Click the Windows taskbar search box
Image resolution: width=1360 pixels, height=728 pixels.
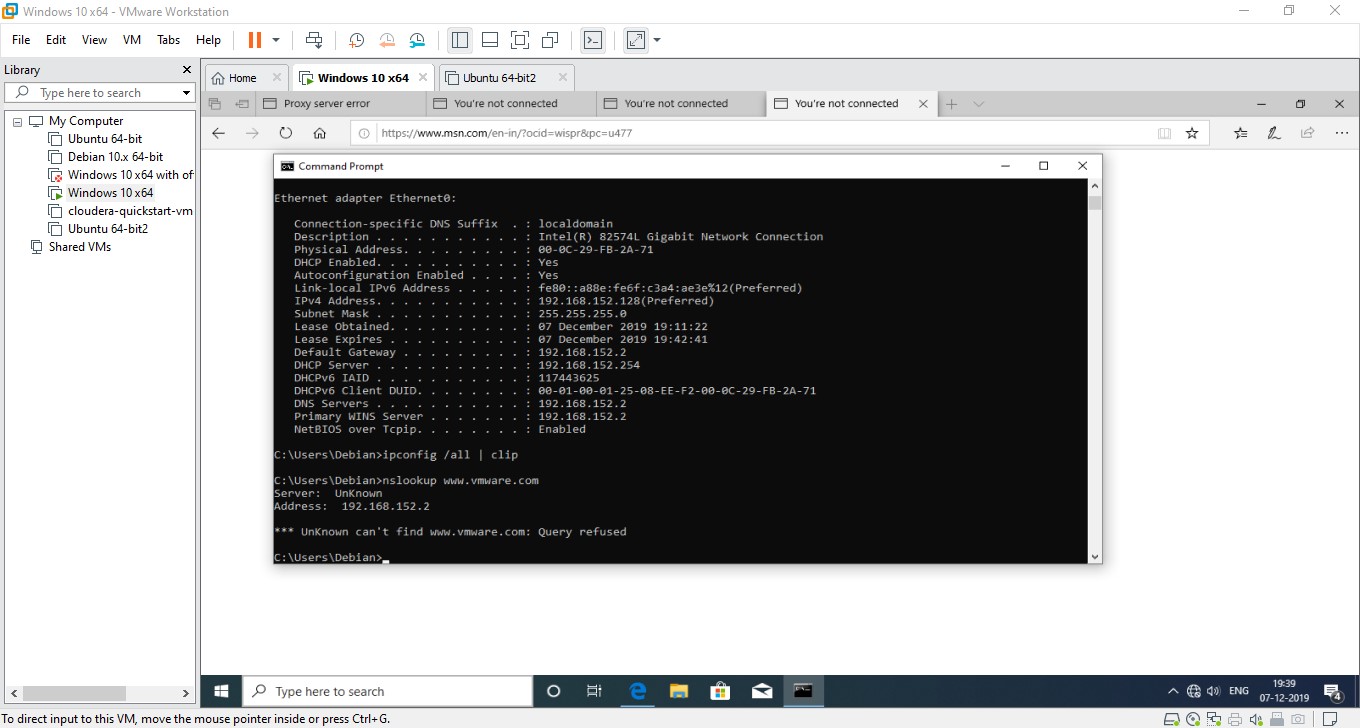388,691
